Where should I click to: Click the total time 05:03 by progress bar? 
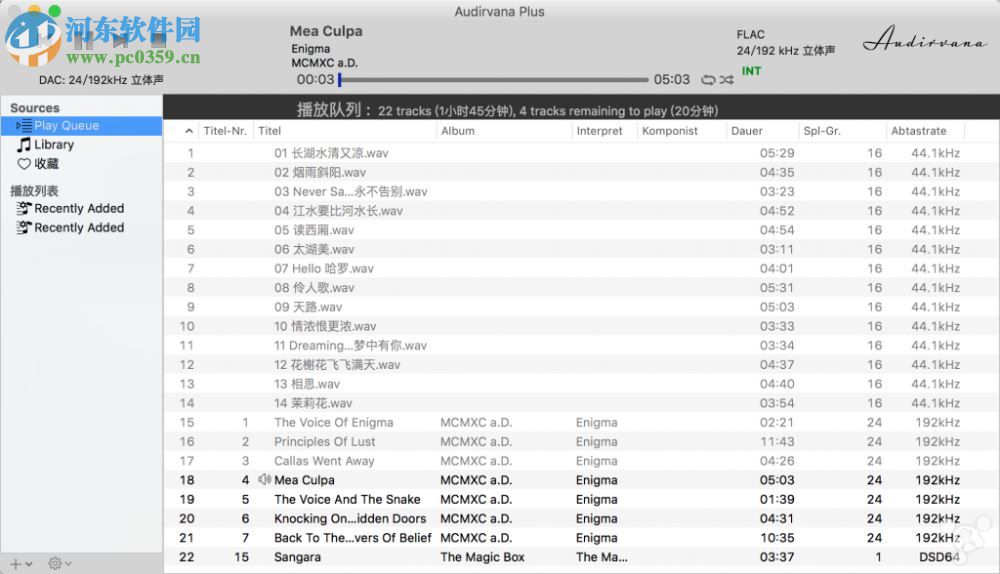(672, 80)
